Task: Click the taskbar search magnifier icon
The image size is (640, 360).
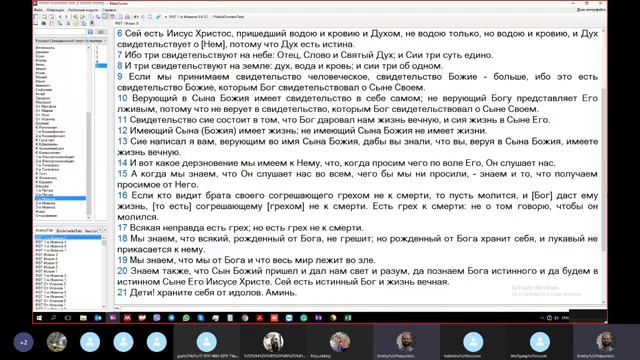Action: (53, 318)
